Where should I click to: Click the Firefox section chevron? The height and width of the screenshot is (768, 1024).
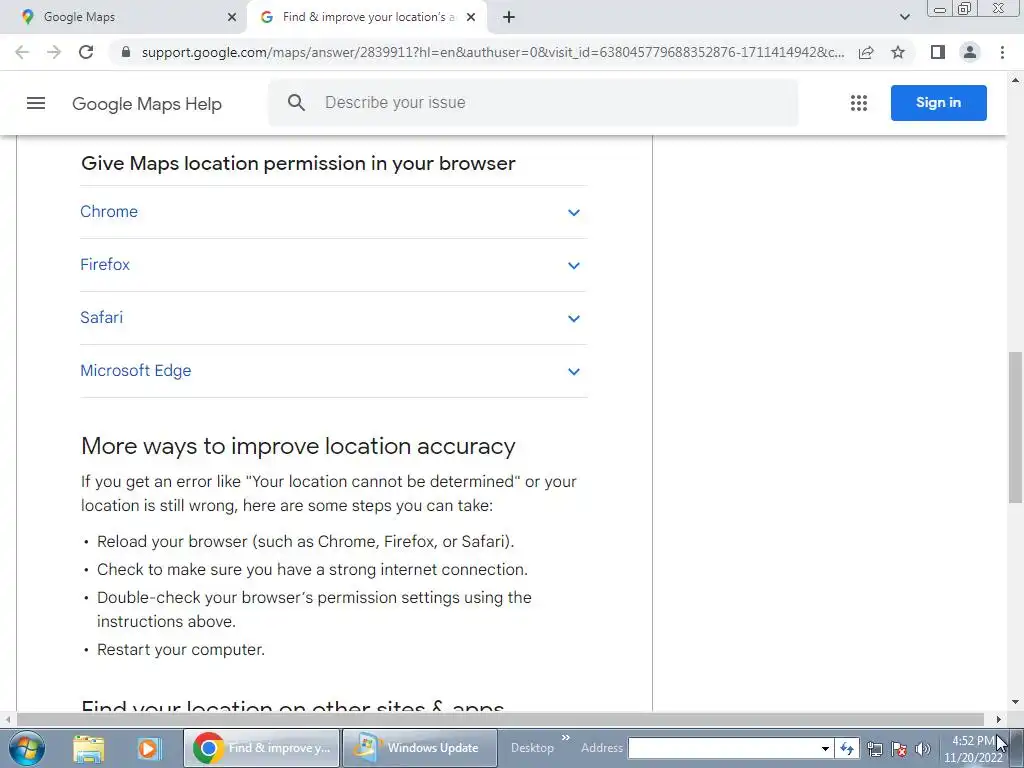(573, 265)
